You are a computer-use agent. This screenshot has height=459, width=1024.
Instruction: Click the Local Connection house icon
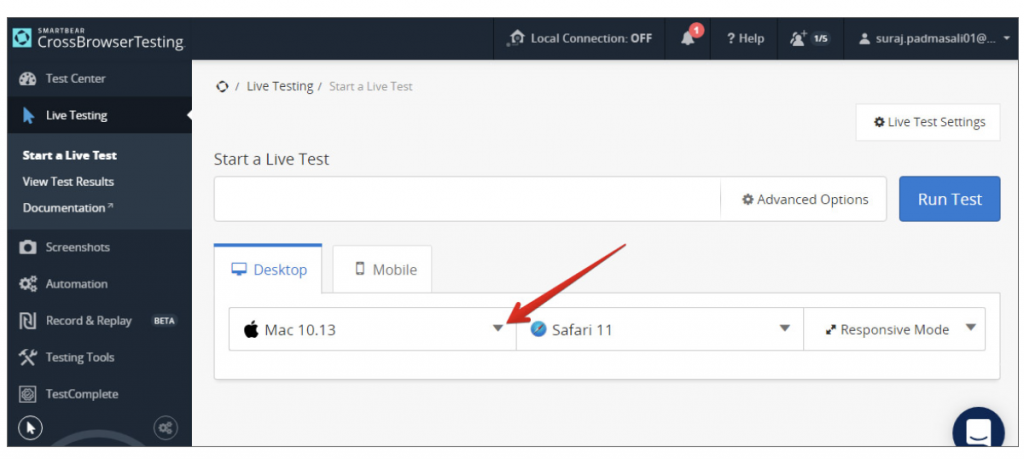[x=516, y=39]
